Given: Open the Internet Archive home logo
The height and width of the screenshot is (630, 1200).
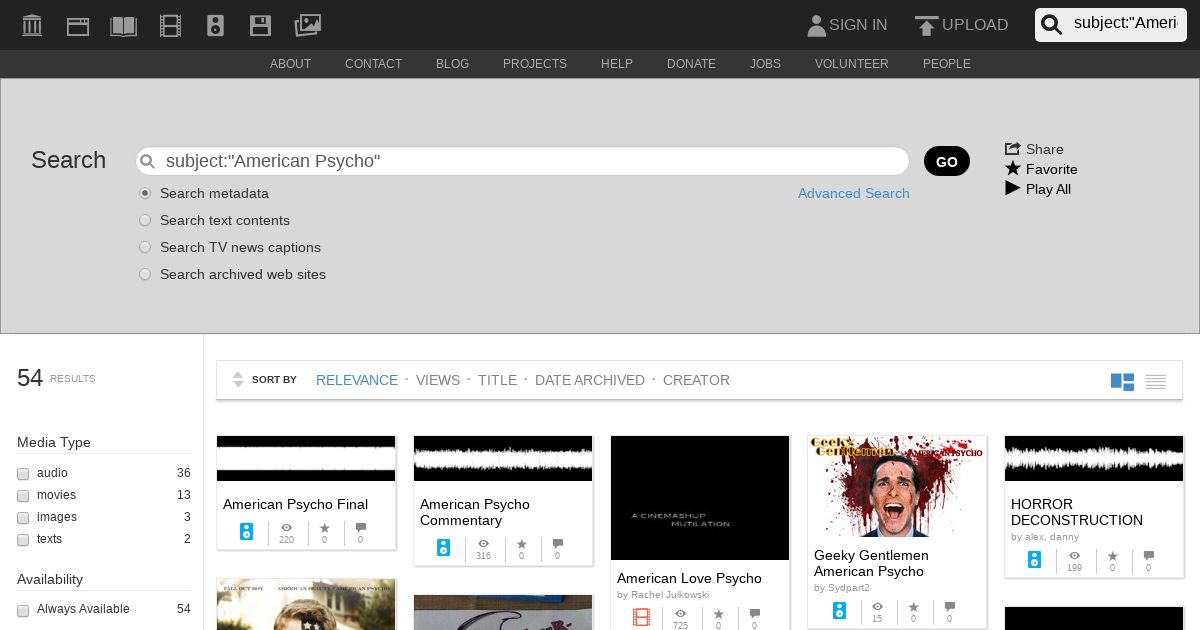Looking at the screenshot, I should [x=32, y=25].
